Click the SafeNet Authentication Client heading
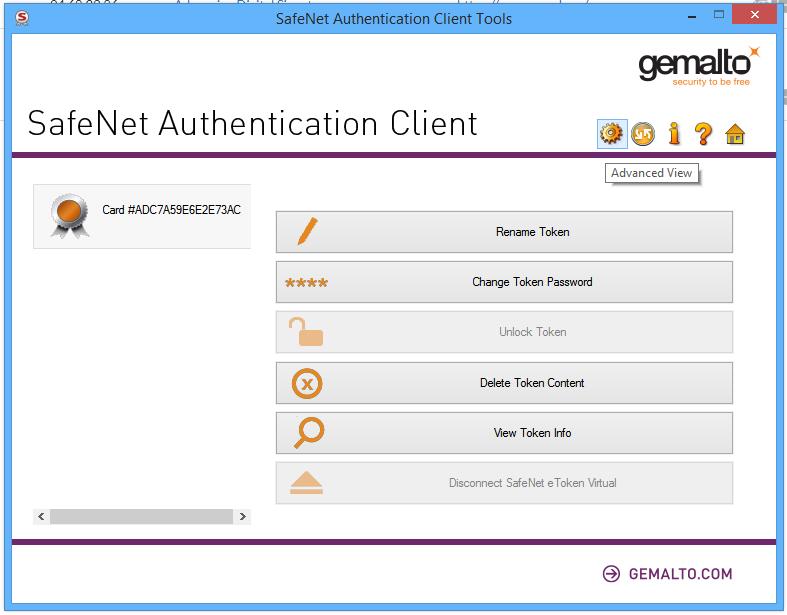Viewport: 787px width, 615px height. click(x=252, y=124)
